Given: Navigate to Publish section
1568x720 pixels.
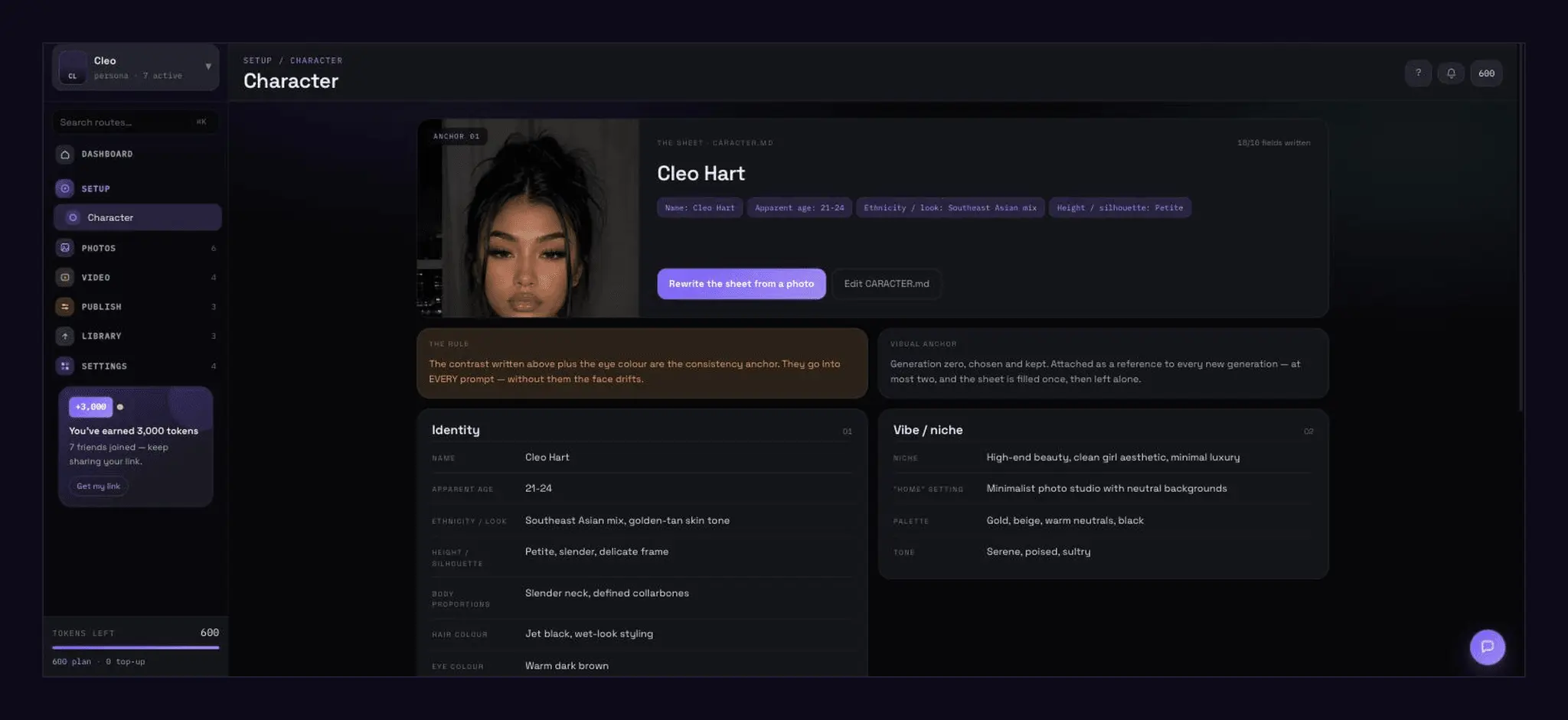Looking at the screenshot, I should tap(137, 307).
